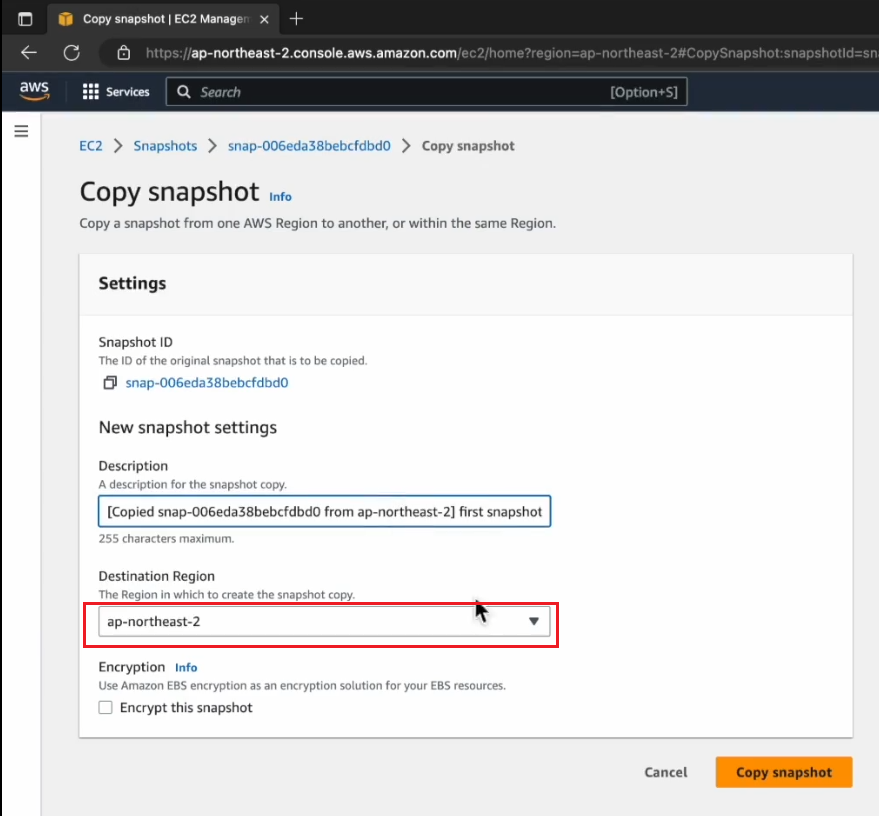Click the New snapshot settings heading
This screenshot has height=816, width=879.
(x=188, y=428)
